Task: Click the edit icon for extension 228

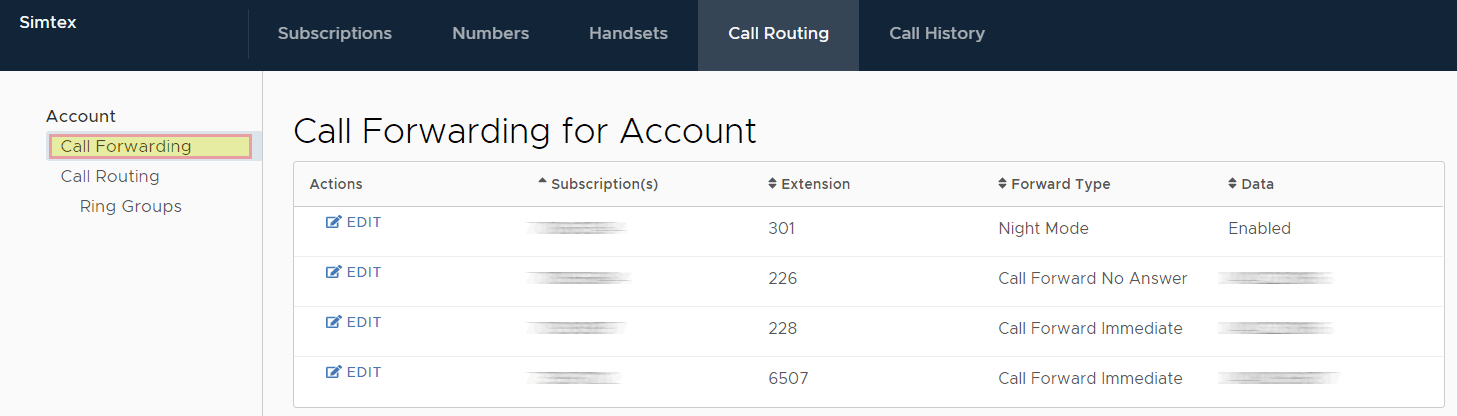Action: 334,323
